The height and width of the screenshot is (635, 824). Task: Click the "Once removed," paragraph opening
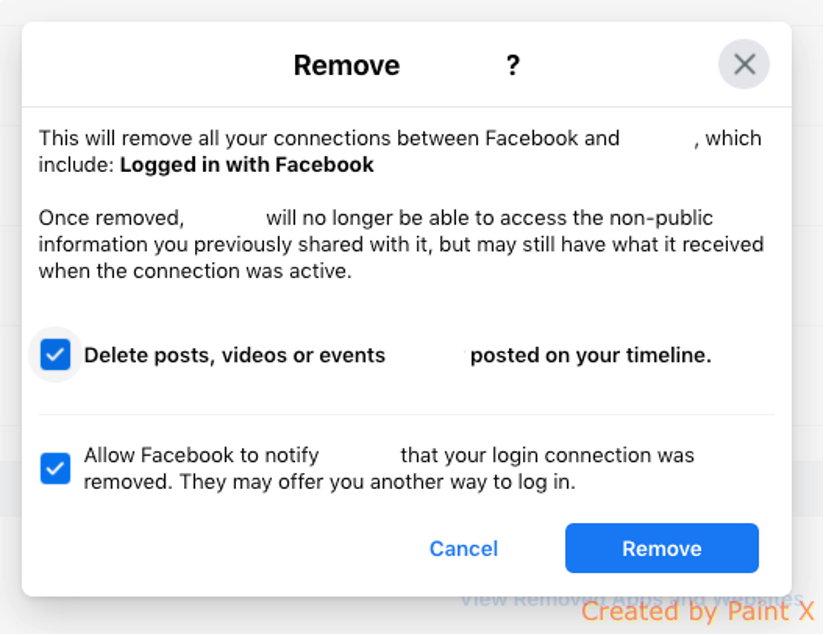pos(111,218)
